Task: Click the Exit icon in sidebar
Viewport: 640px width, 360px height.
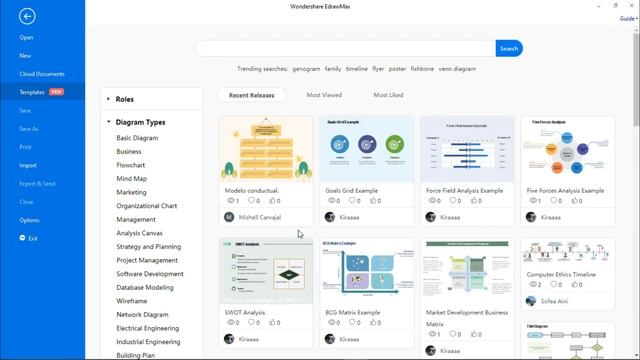Action: tap(22, 238)
